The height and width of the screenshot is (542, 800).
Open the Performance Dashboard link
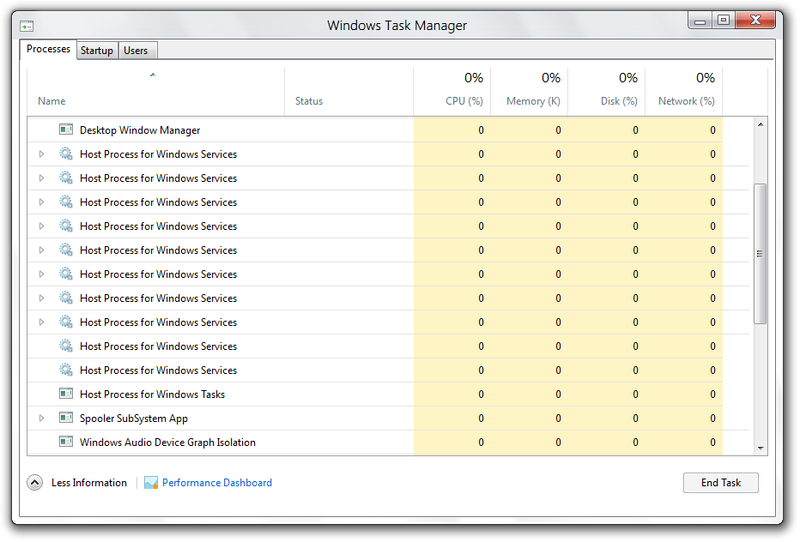tap(217, 482)
